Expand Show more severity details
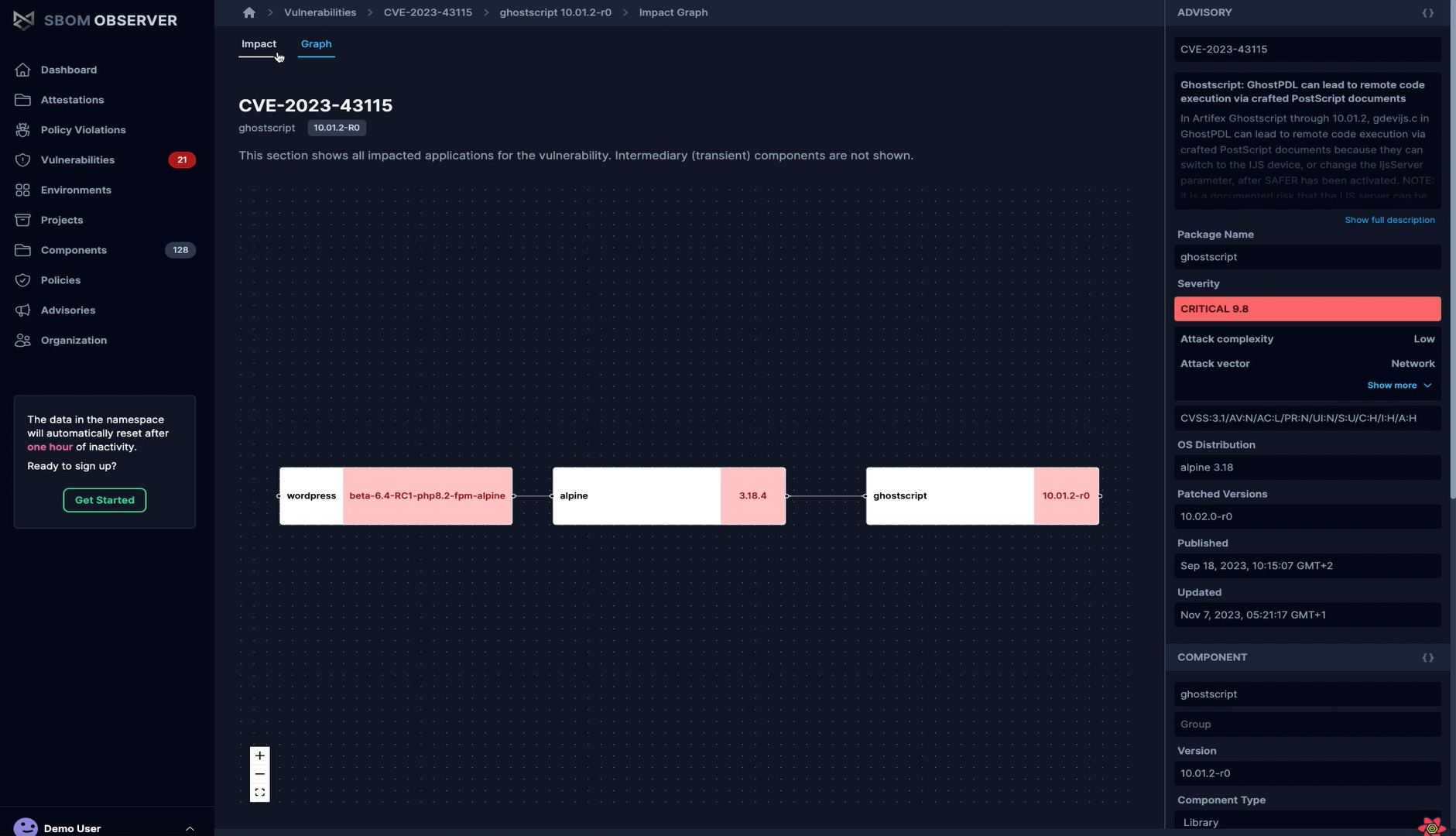Viewport: 1456px width, 836px height. coord(1399,385)
